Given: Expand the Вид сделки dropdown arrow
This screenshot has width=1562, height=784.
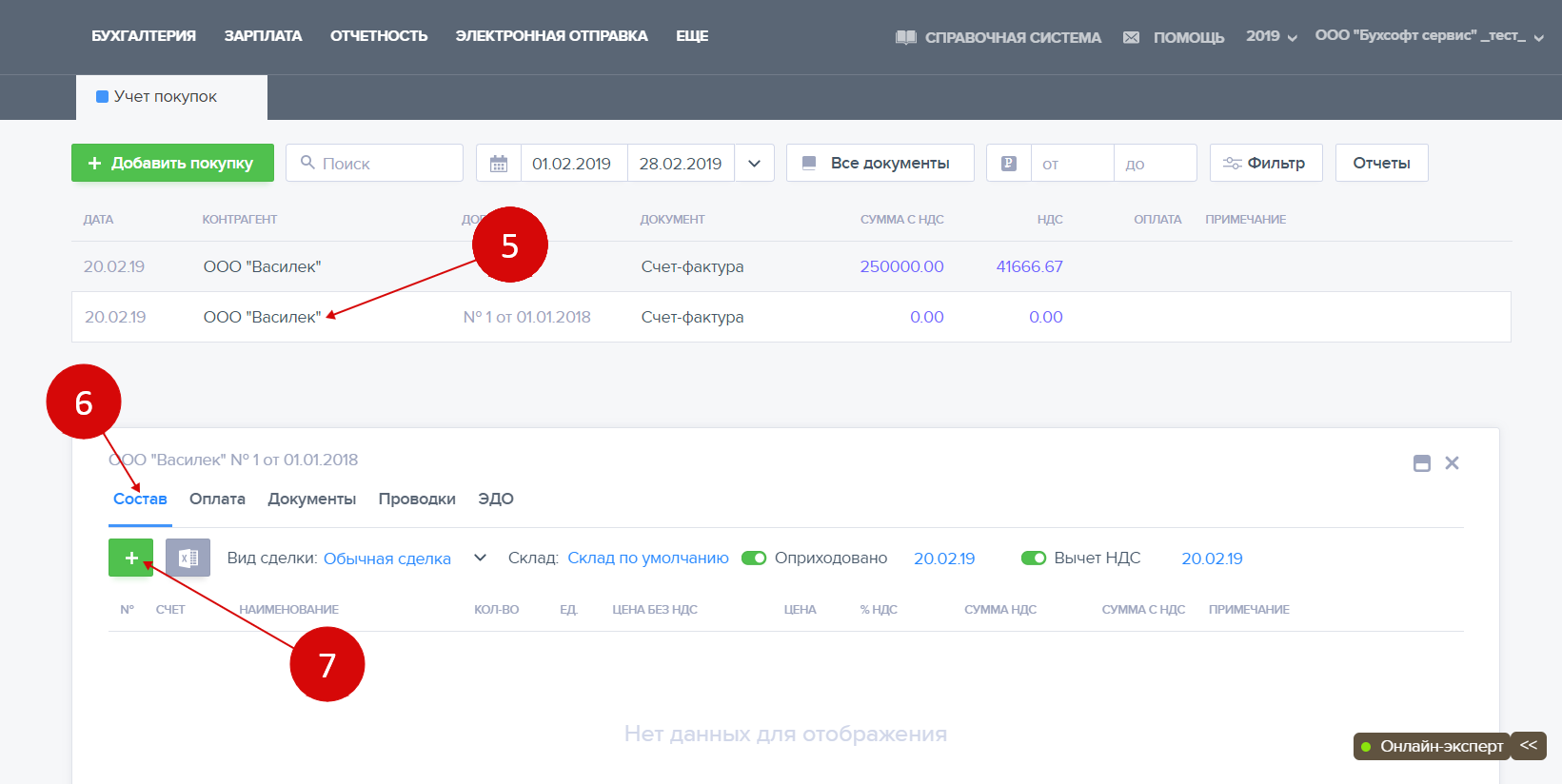Looking at the screenshot, I should pos(480,558).
